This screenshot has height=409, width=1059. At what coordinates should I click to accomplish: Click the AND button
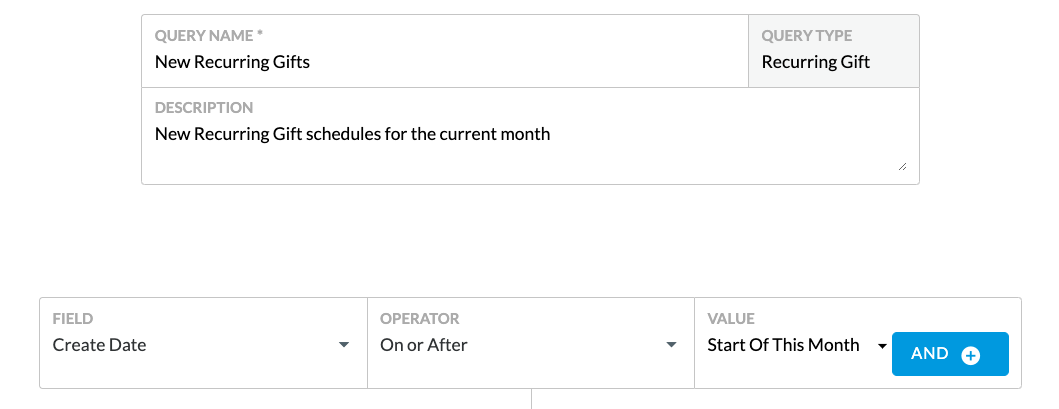pos(950,354)
